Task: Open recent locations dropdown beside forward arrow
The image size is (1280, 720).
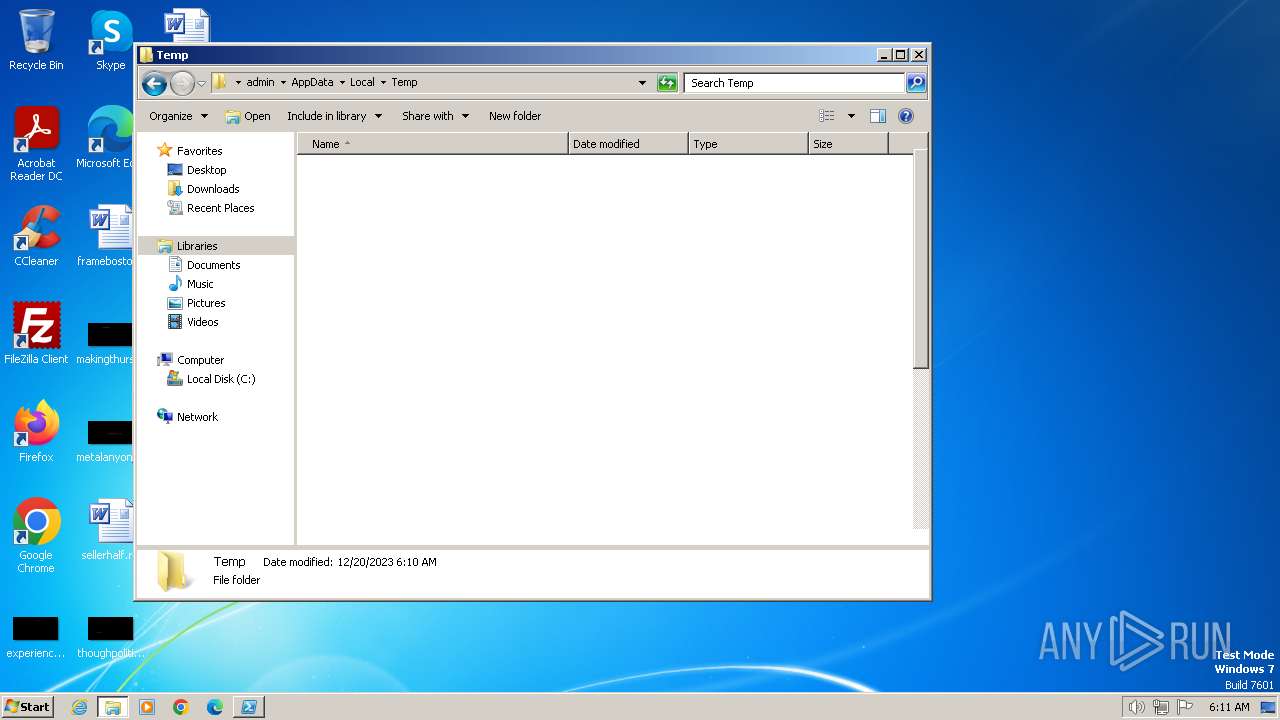Action: click(x=201, y=83)
